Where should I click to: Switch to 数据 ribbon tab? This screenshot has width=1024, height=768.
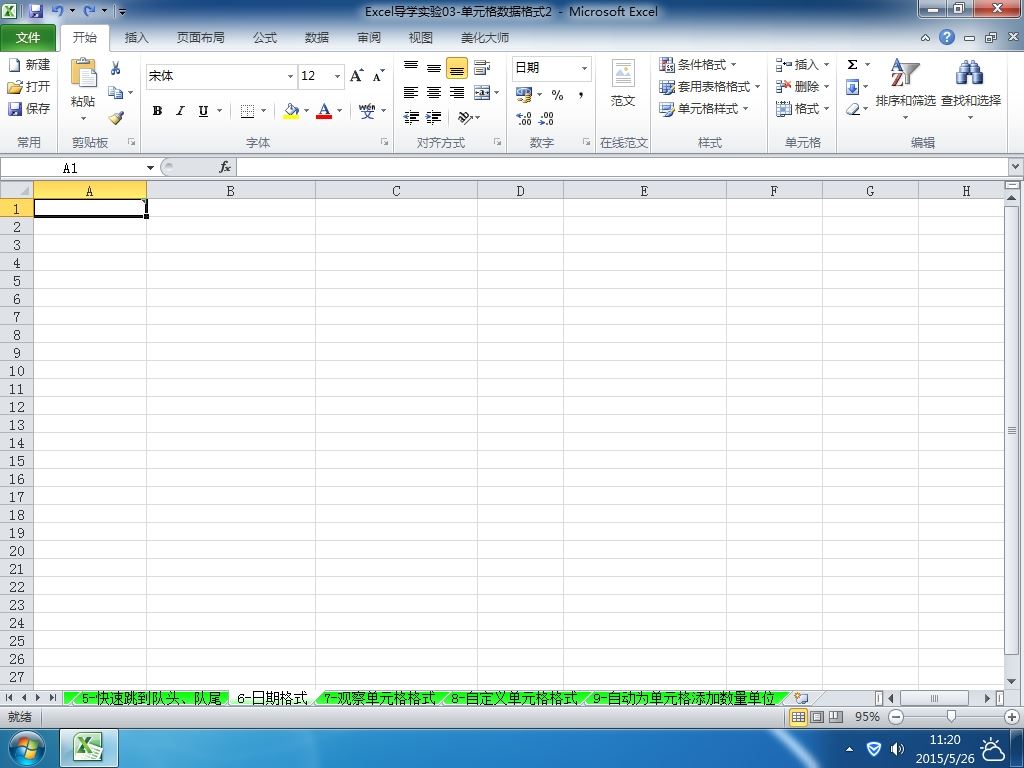click(x=317, y=38)
